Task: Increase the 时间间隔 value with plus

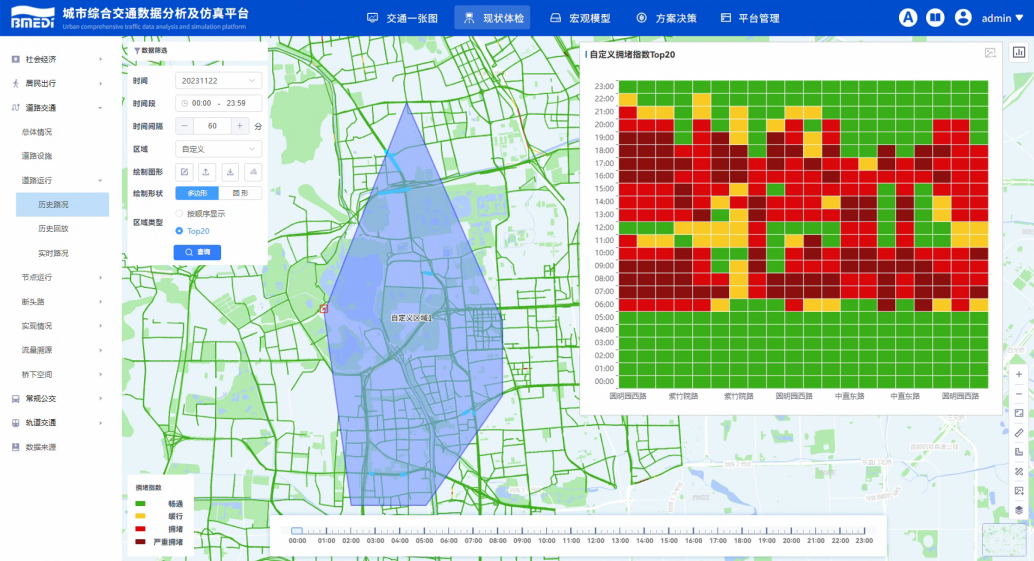Action: tap(240, 126)
